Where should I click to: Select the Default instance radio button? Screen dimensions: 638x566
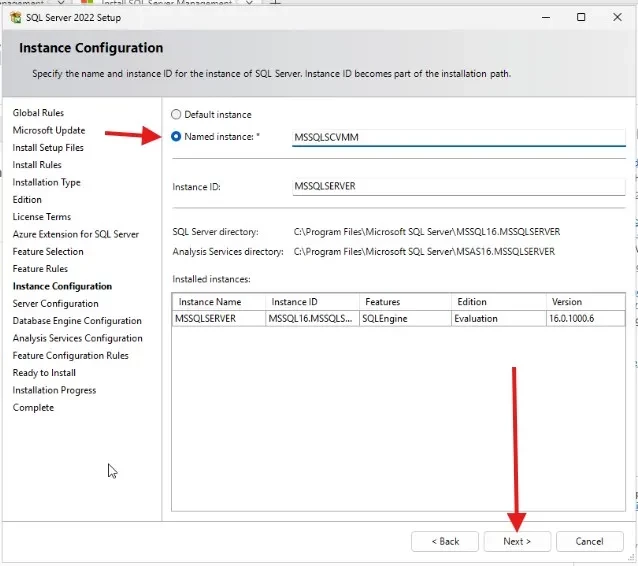click(176, 114)
